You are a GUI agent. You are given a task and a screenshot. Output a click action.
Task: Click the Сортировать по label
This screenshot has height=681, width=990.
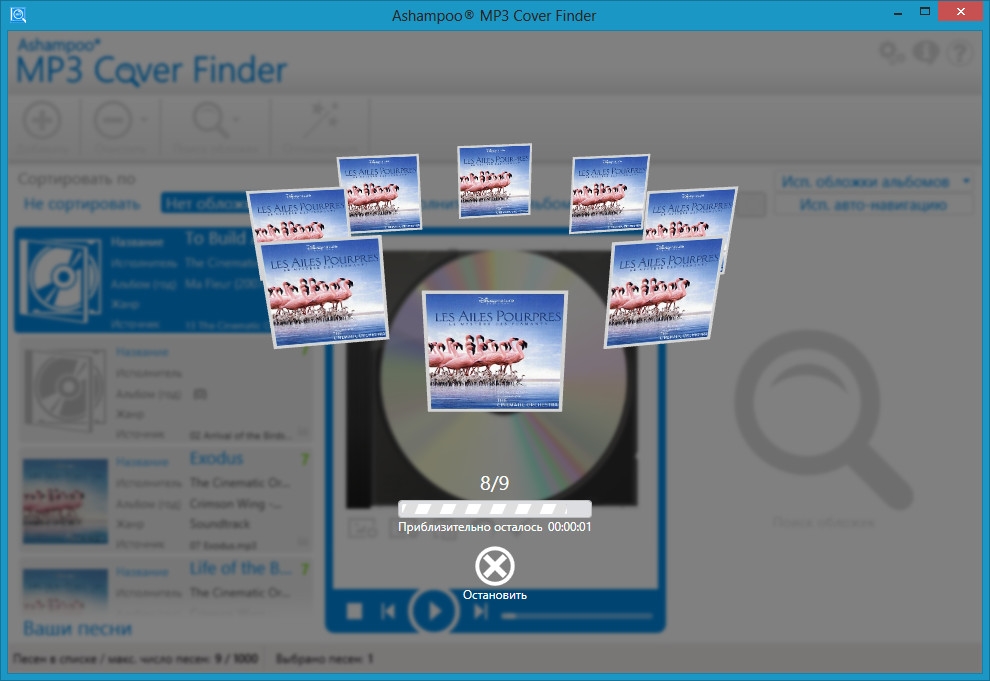[x=76, y=179]
